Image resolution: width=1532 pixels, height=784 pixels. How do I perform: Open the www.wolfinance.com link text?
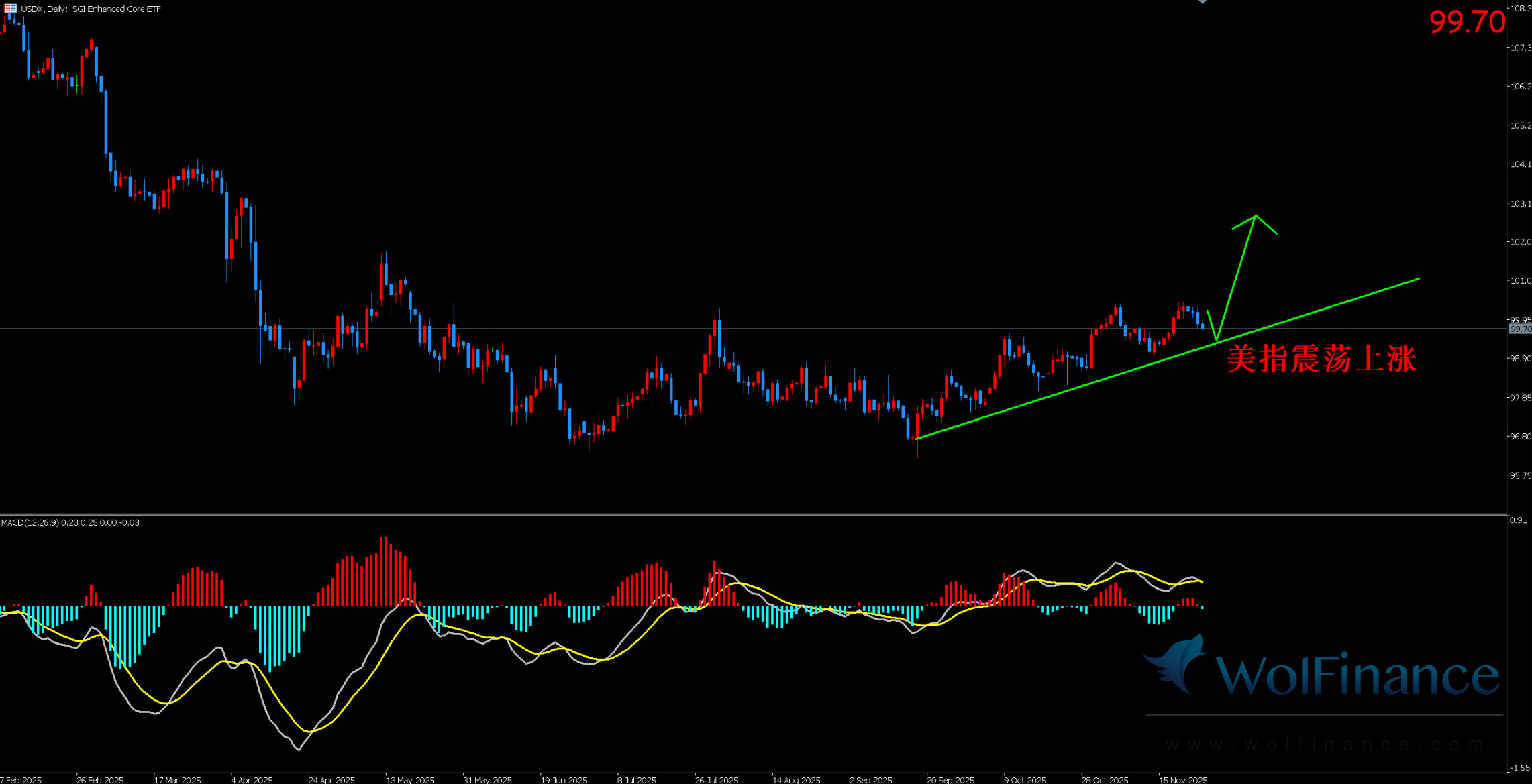pyautogui.click(x=1325, y=744)
